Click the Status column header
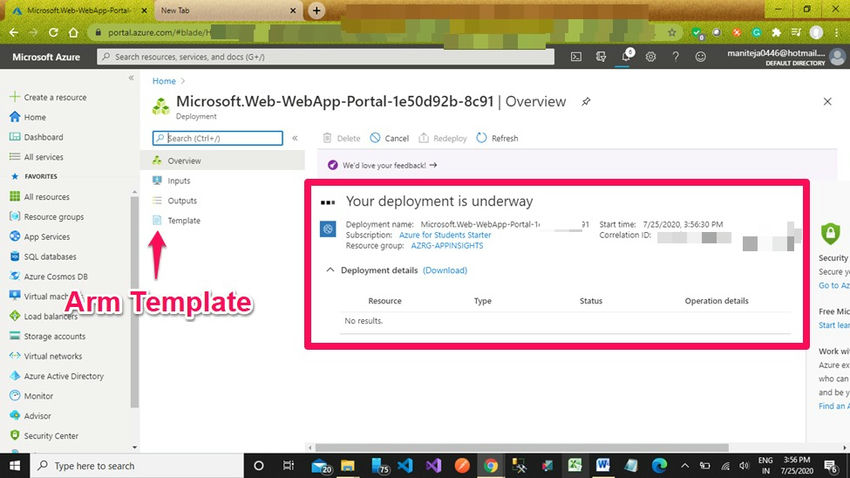This screenshot has width=850, height=478. (x=591, y=301)
